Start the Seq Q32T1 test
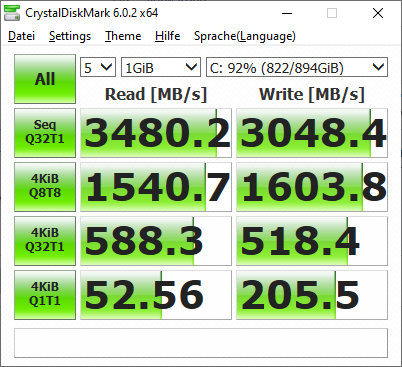This screenshot has width=402, height=367. click(45, 133)
